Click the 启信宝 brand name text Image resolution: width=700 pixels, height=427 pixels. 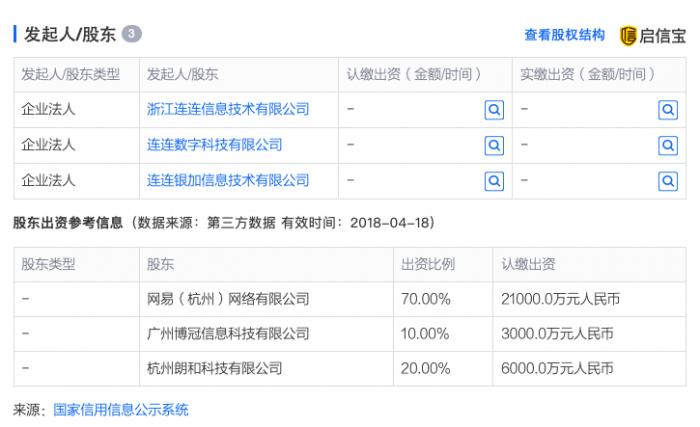[662, 36]
